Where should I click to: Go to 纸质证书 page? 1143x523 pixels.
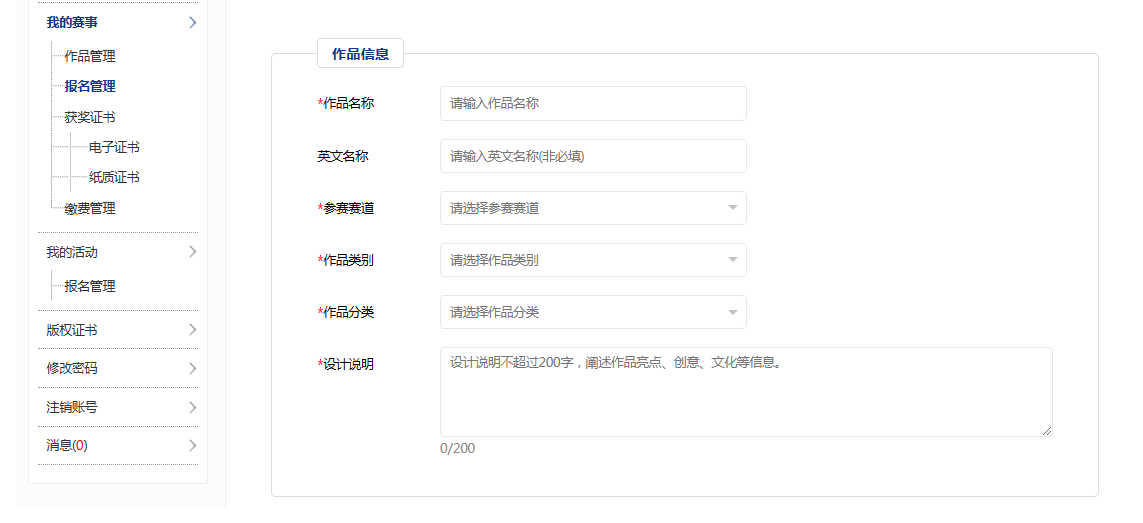coord(114,177)
